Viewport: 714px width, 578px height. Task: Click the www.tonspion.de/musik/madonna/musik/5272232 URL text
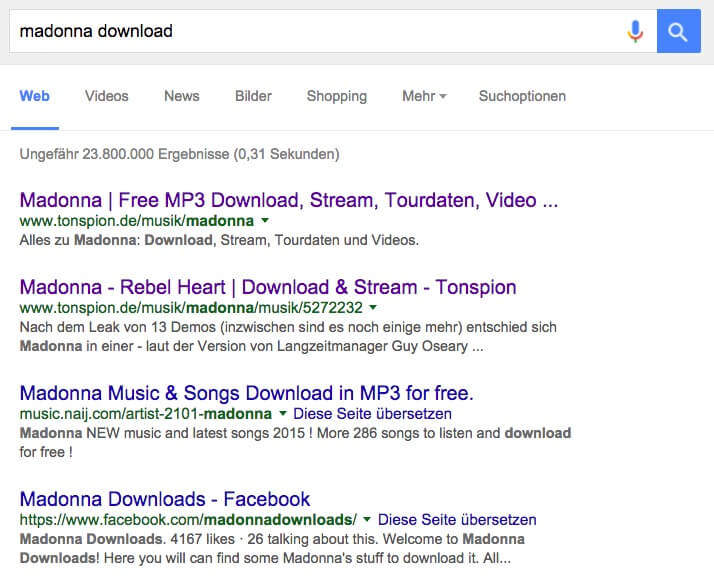coord(191,308)
